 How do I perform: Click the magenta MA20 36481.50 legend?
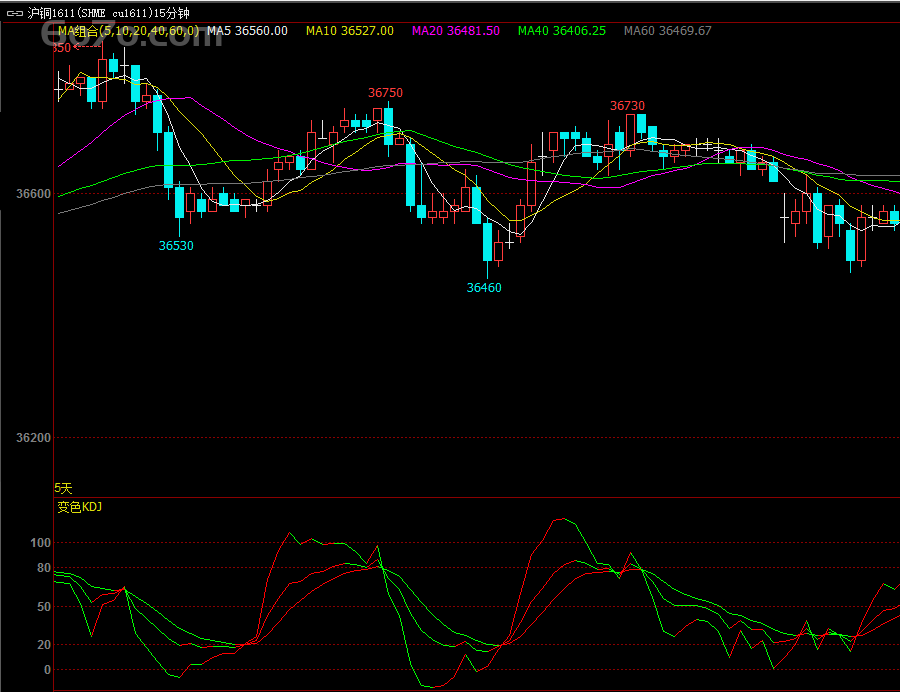coord(459,31)
